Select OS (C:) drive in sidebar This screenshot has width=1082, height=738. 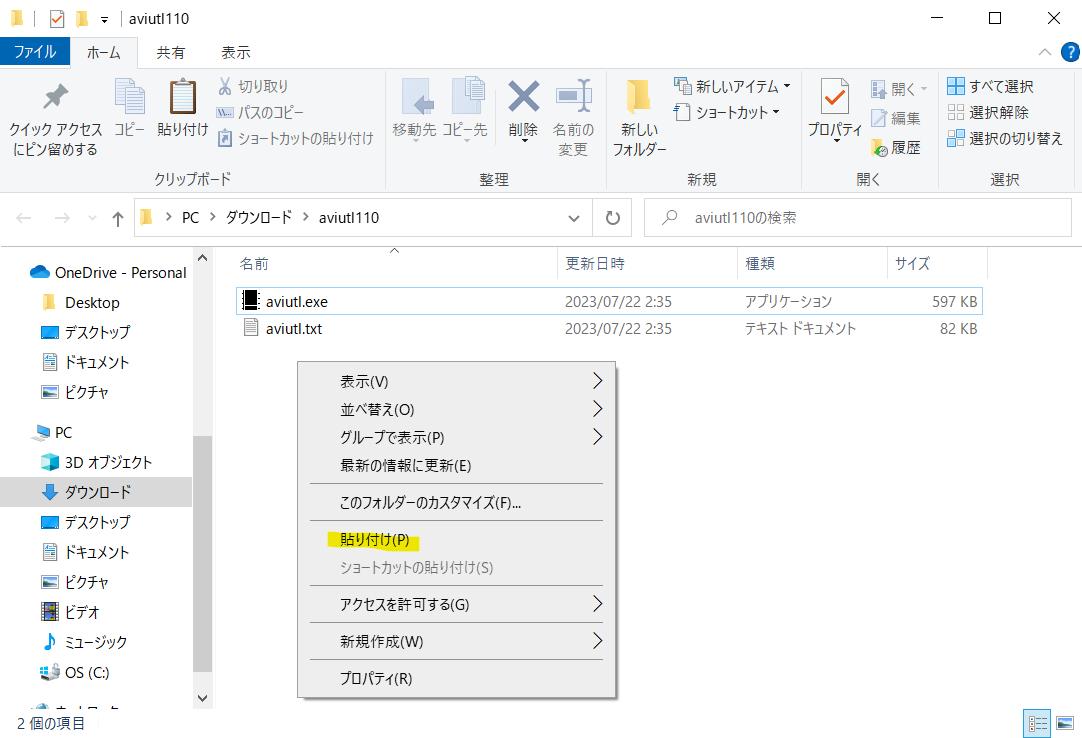point(76,672)
